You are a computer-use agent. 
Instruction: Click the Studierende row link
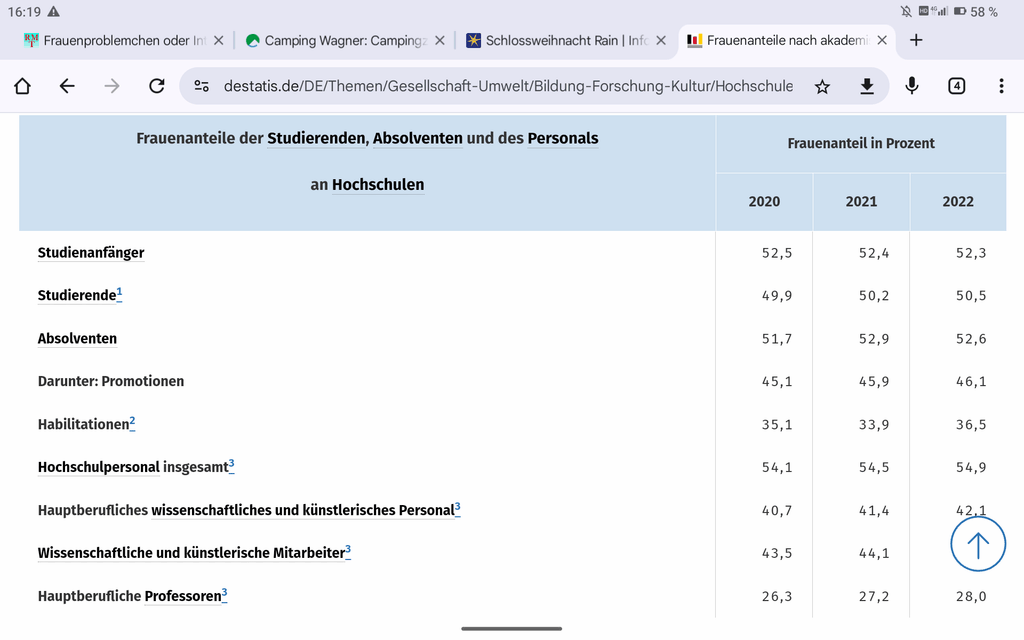click(x=77, y=295)
